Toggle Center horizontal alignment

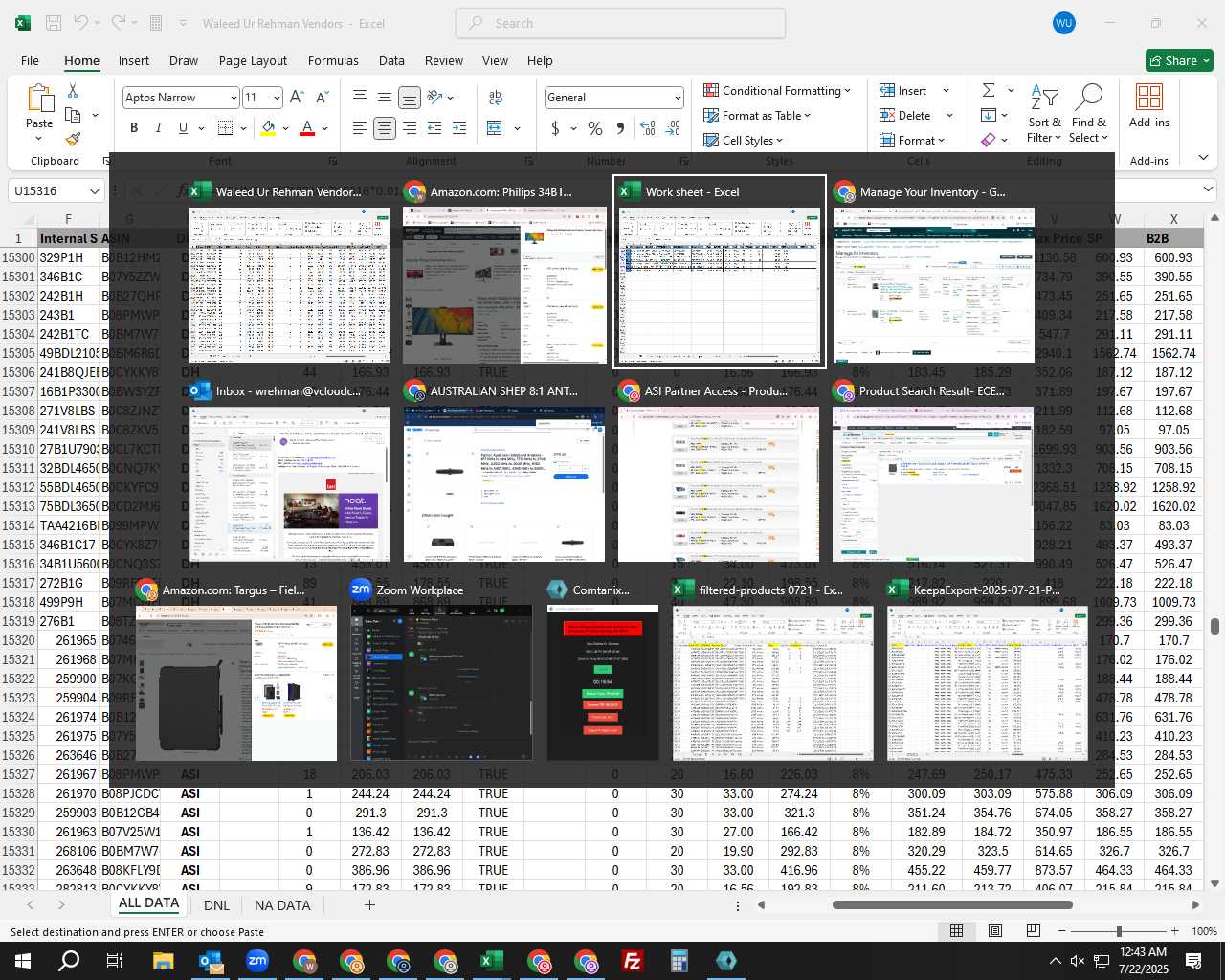click(384, 128)
